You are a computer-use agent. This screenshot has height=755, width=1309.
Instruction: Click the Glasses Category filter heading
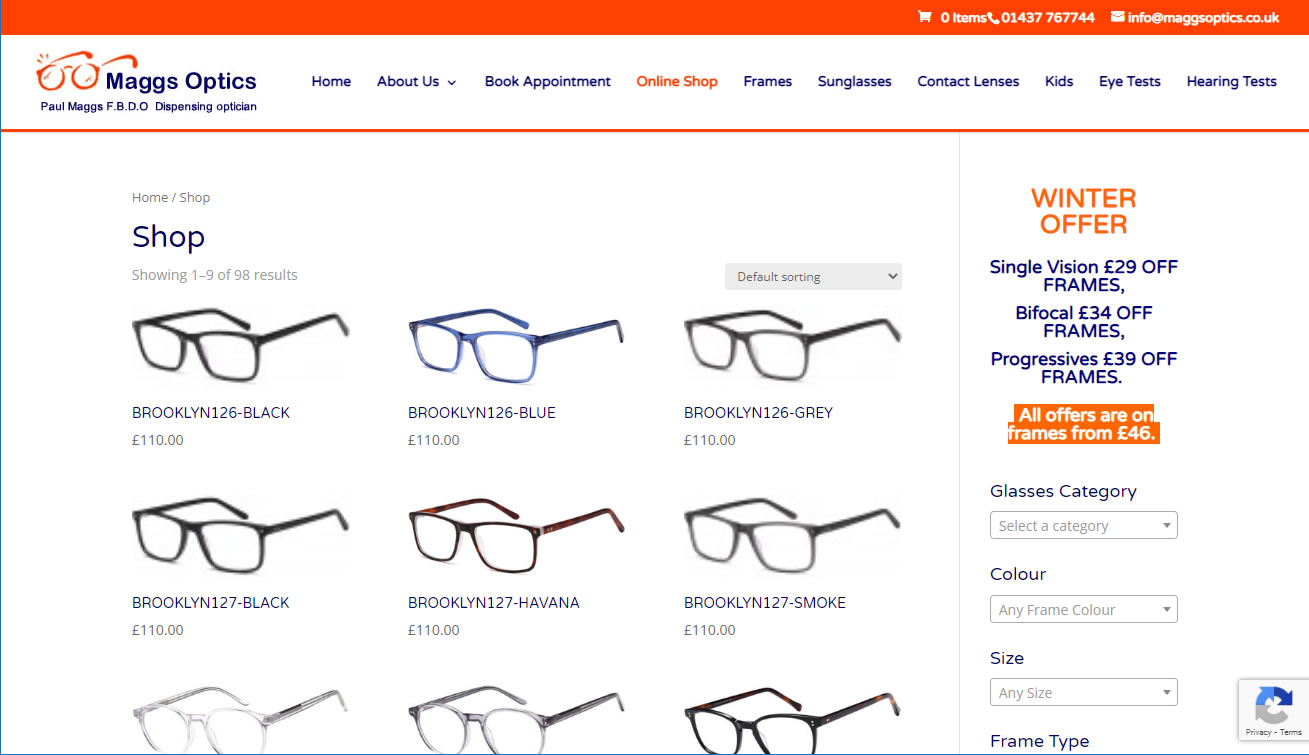(x=1063, y=491)
